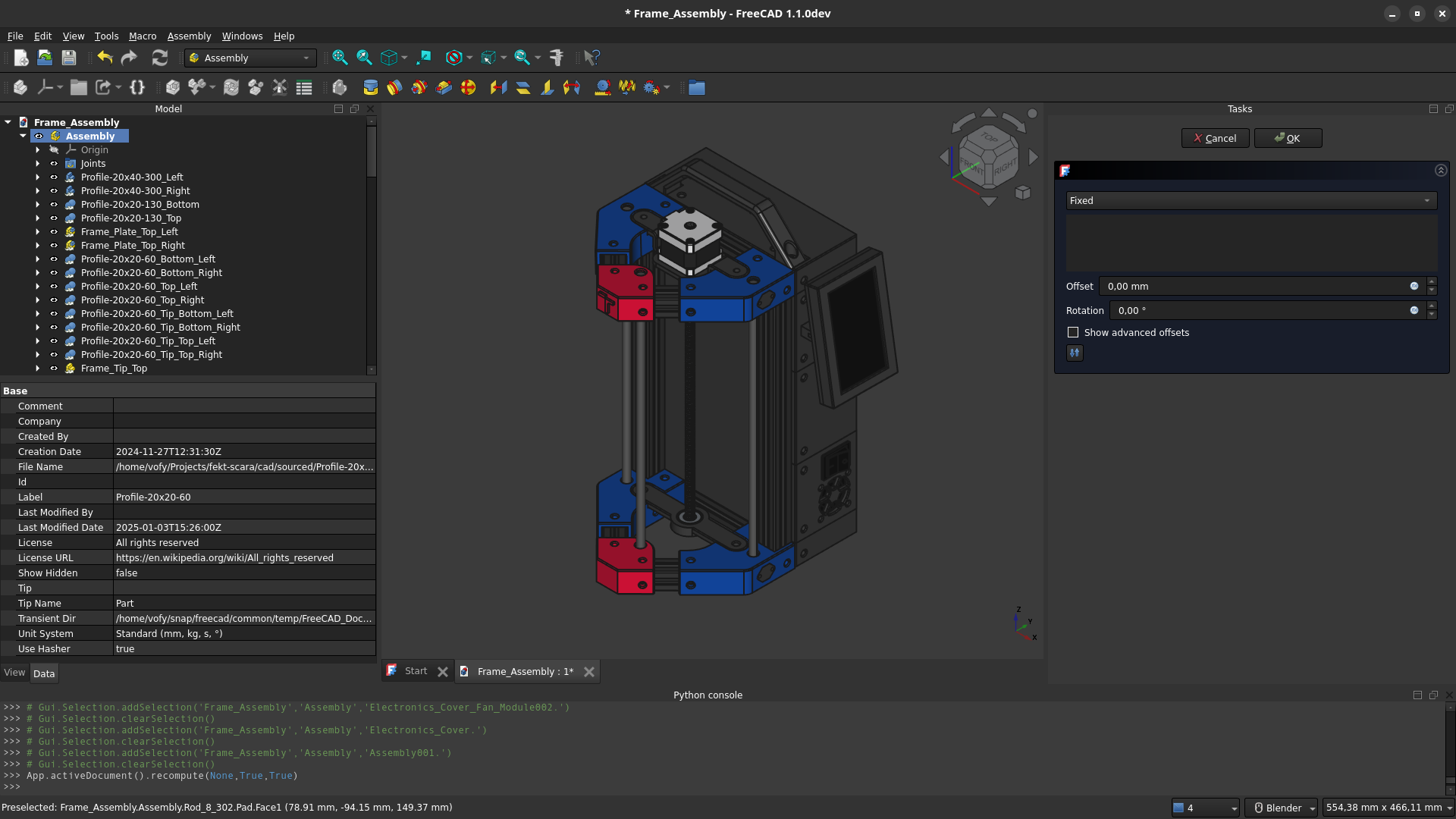Expand Frame_Plate_Top_Right tree node
1456x819 pixels.
click(x=37, y=246)
